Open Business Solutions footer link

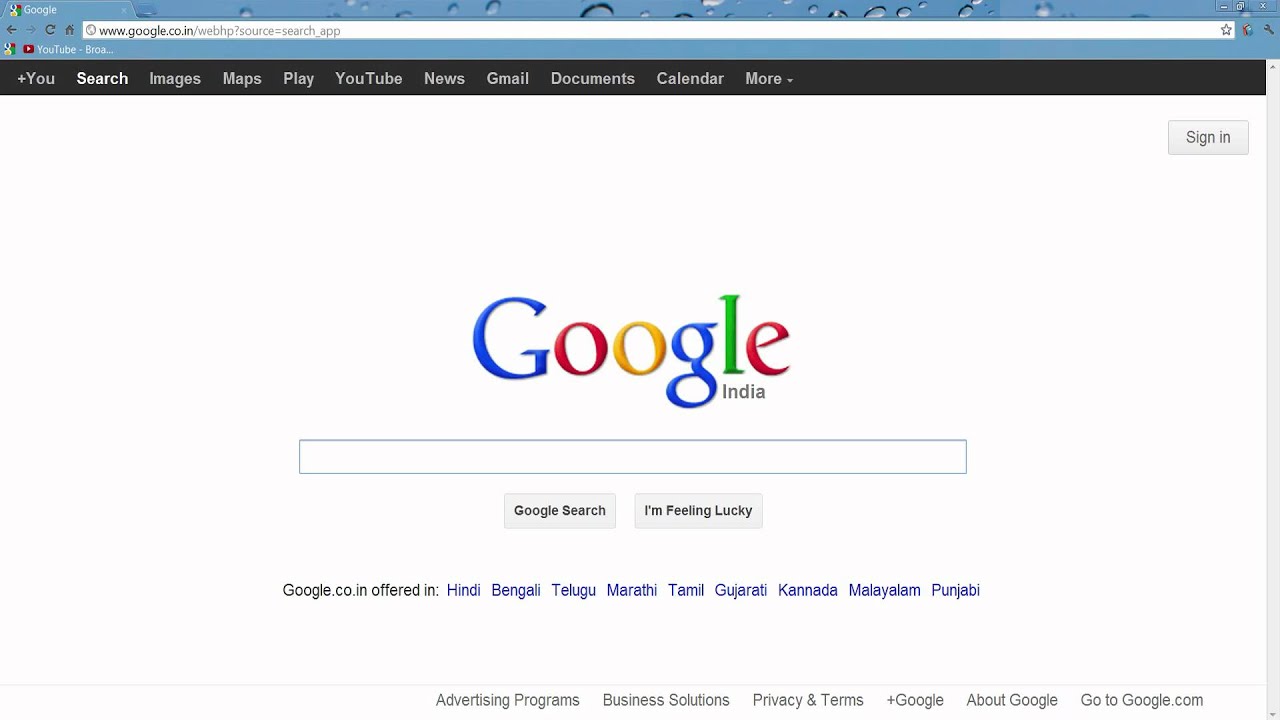(666, 700)
